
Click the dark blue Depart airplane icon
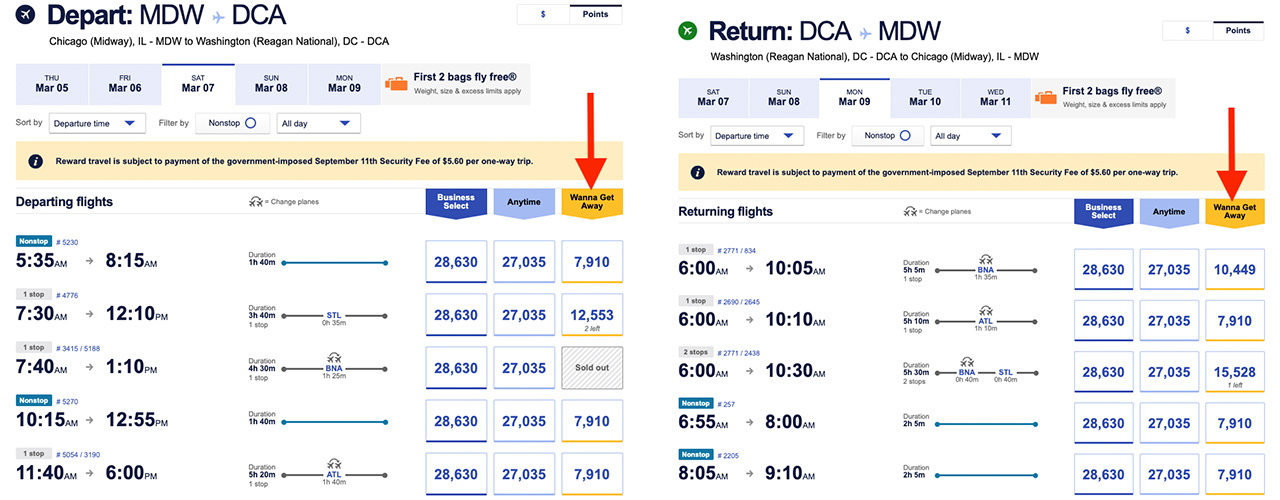coord(26,15)
